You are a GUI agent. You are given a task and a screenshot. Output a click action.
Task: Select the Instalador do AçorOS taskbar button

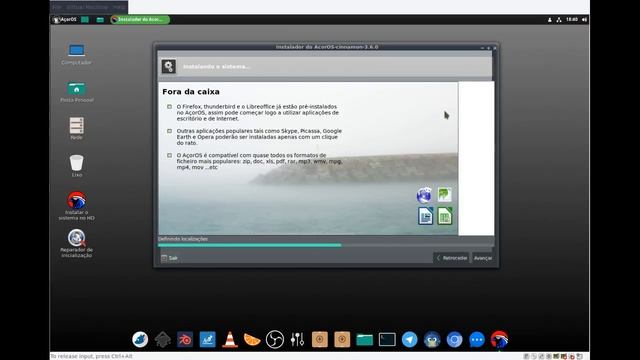click(140, 20)
